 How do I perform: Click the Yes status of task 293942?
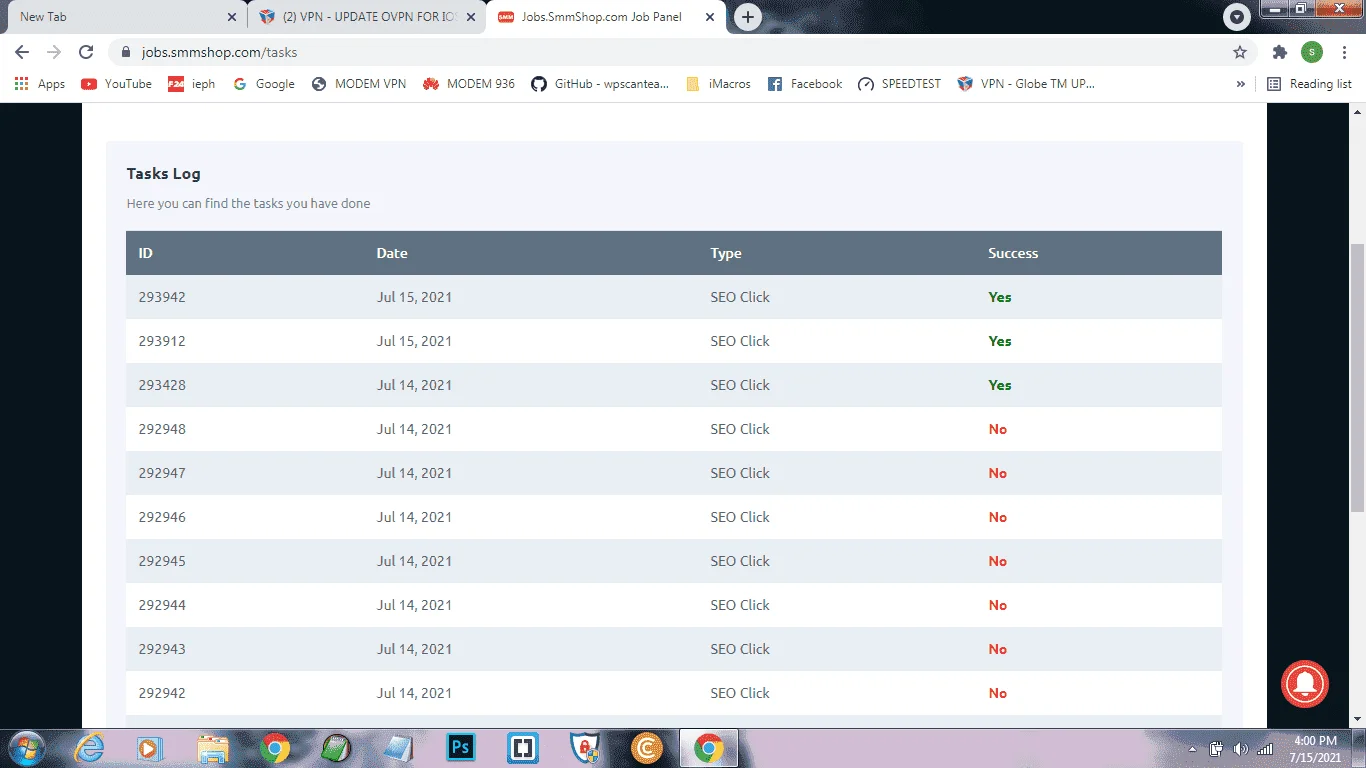(x=1000, y=297)
